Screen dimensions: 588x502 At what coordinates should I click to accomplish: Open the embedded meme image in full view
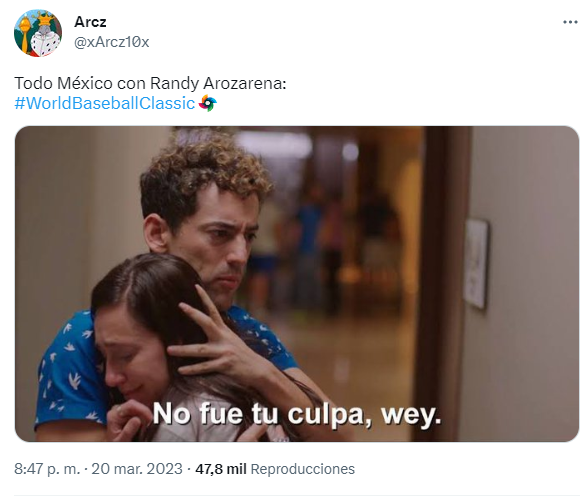pyautogui.click(x=297, y=284)
